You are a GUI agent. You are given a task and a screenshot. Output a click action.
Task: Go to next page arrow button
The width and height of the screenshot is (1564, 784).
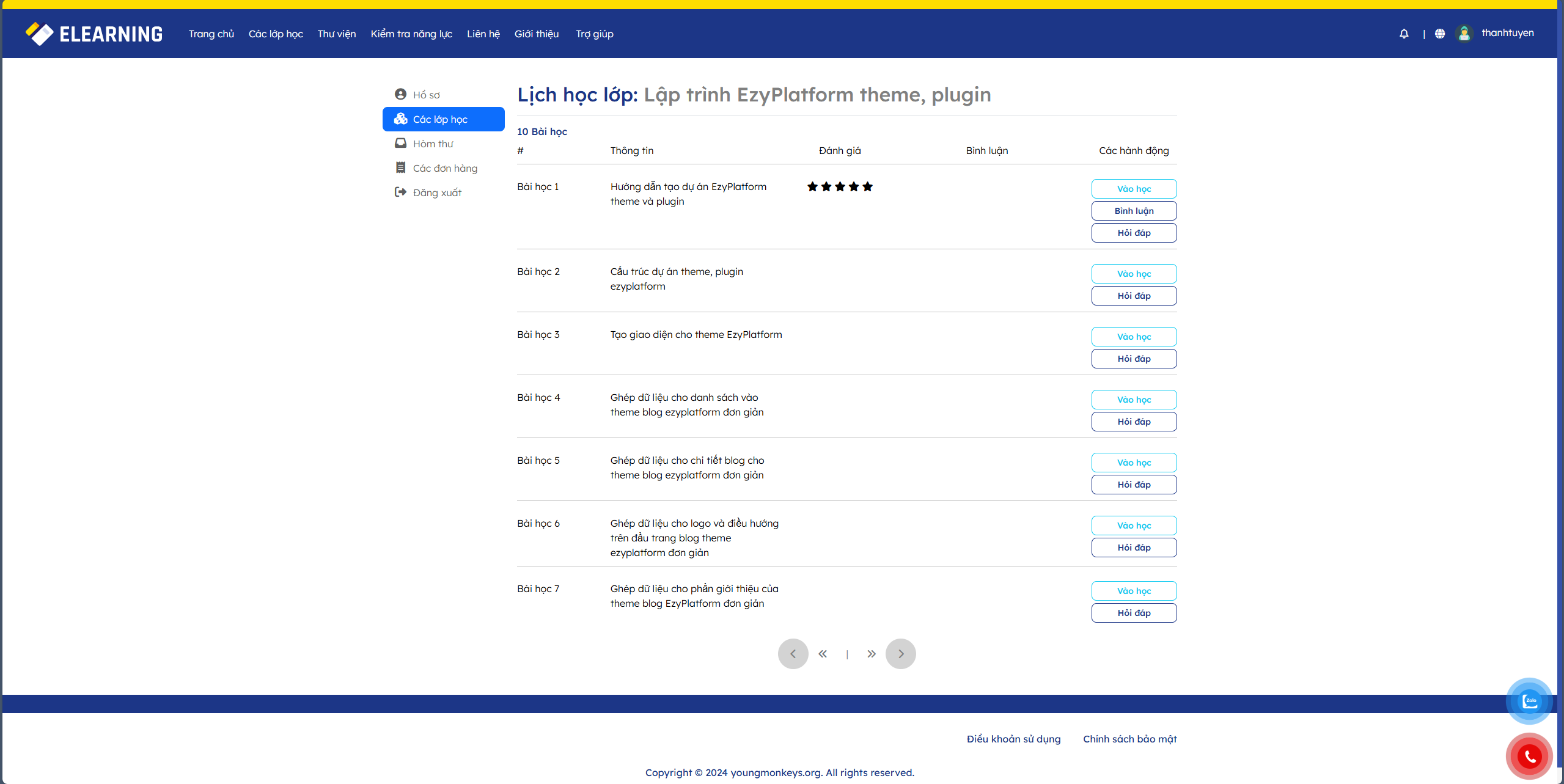click(x=900, y=654)
